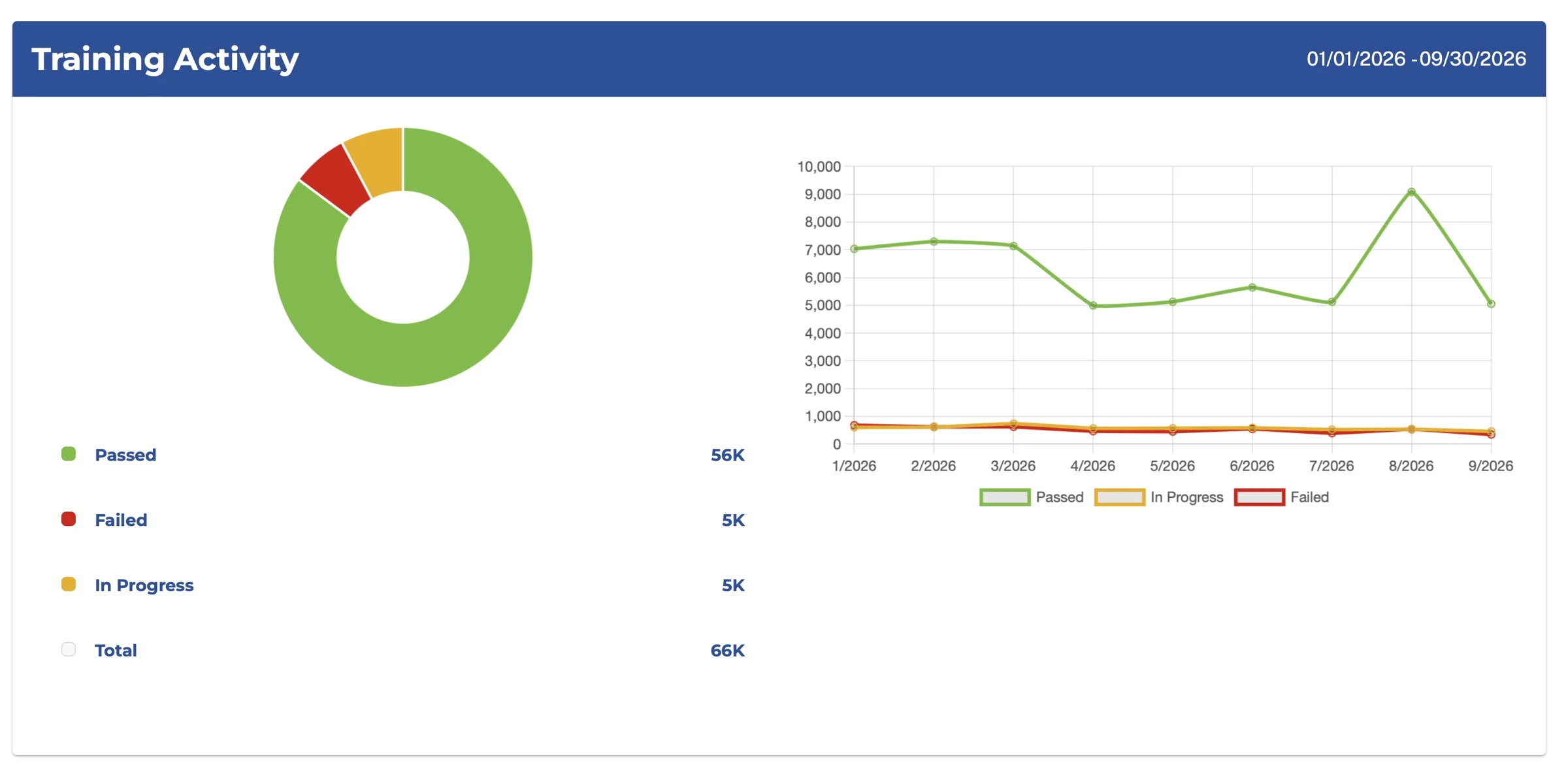Click the date range 01/01/2026 - 09/30/2026
Viewport: 1568px width, 780px height.
coord(1416,59)
